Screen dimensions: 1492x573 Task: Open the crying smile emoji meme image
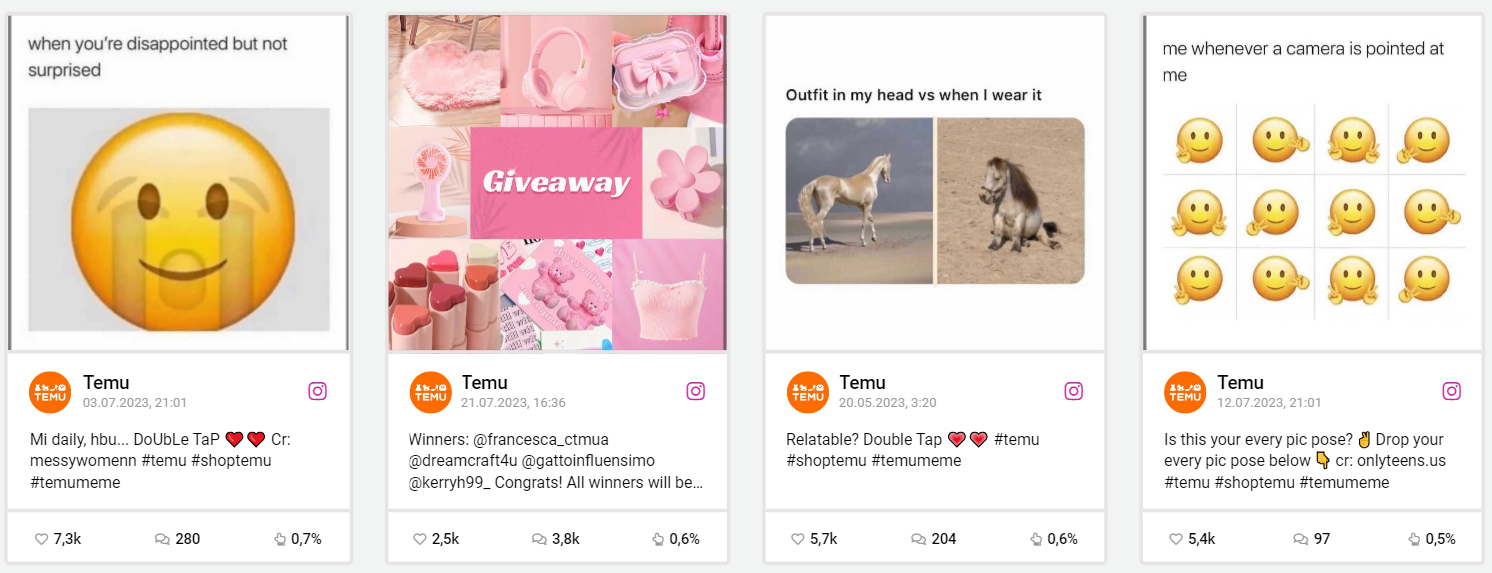pyautogui.click(x=178, y=182)
